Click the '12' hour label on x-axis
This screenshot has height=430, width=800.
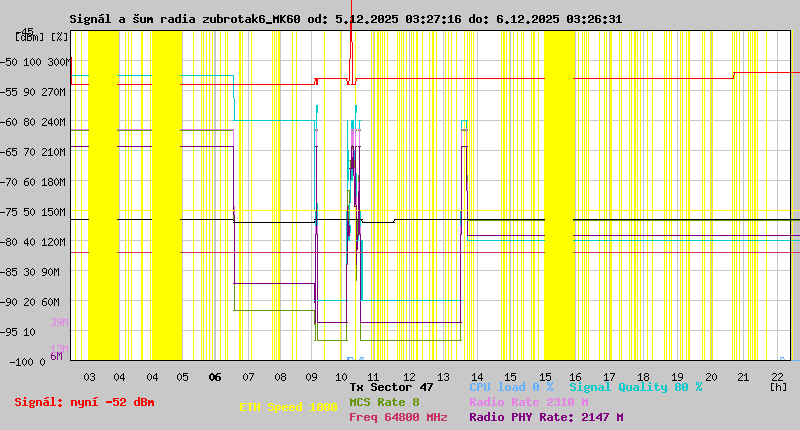[409, 377]
